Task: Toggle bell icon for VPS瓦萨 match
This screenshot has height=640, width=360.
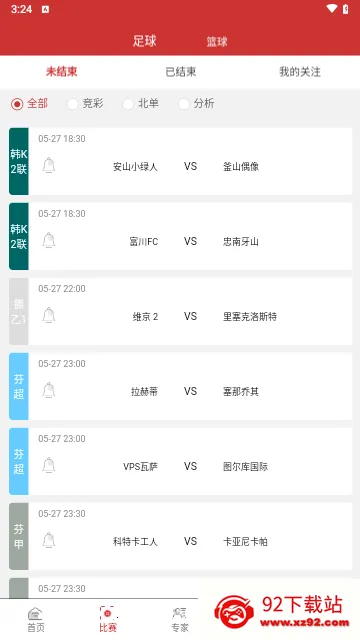Action: click(x=49, y=466)
